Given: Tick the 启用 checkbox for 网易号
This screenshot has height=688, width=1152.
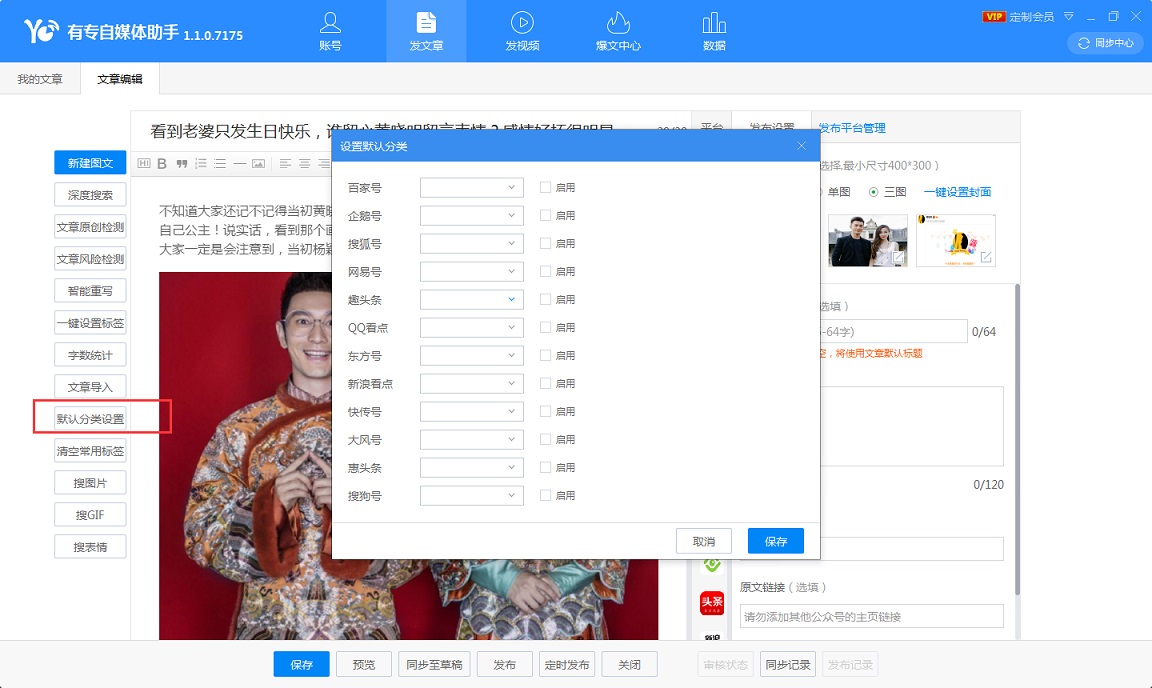Looking at the screenshot, I should click(545, 271).
